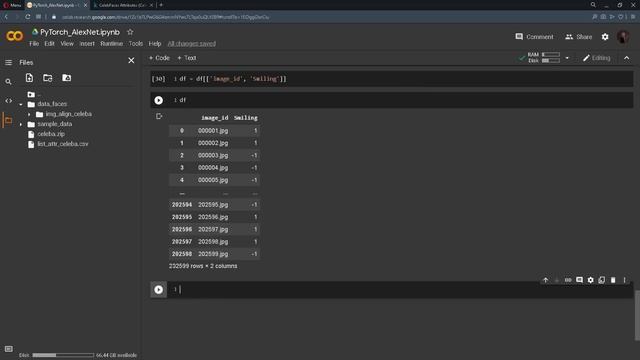Move the selected cell up

(546, 280)
